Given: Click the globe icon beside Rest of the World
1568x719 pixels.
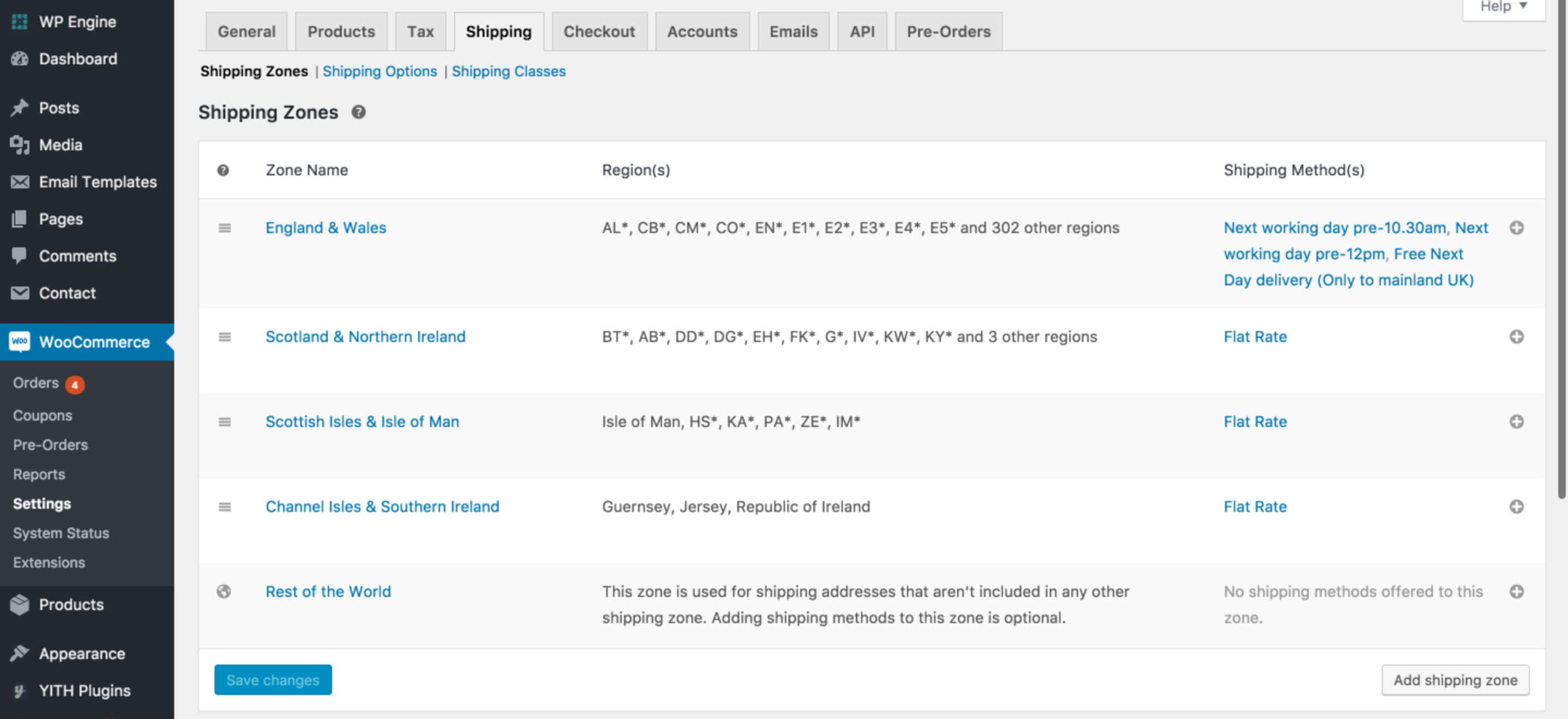Looking at the screenshot, I should click(224, 591).
